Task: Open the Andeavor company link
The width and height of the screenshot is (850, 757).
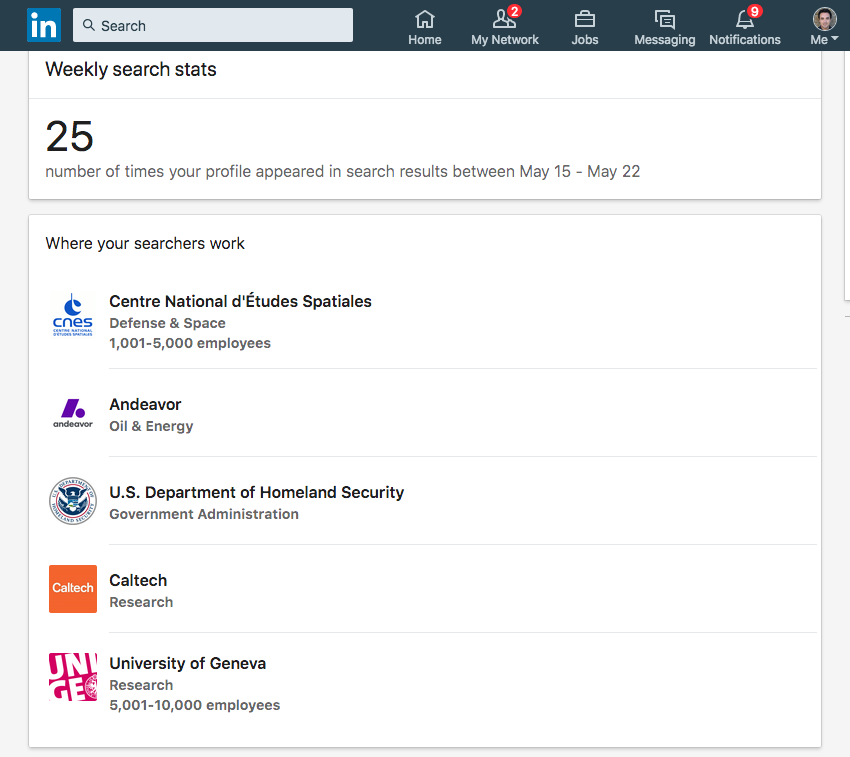Action: coord(145,405)
